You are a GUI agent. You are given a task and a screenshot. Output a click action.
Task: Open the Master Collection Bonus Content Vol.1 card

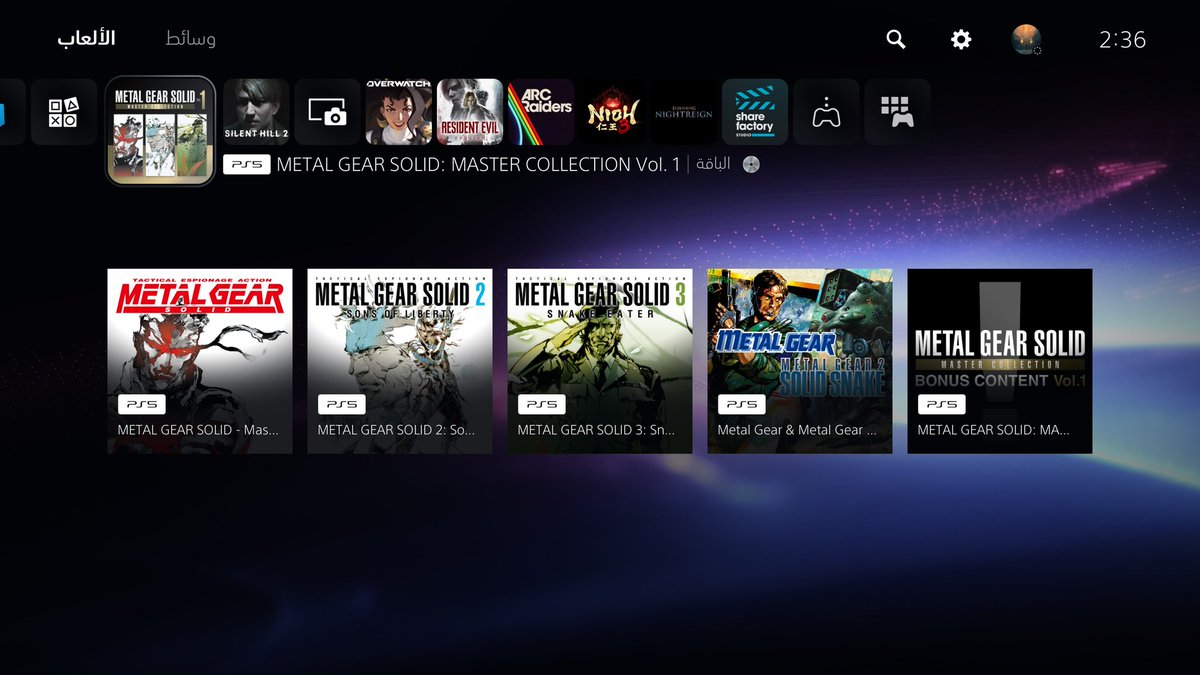click(1000, 361)
